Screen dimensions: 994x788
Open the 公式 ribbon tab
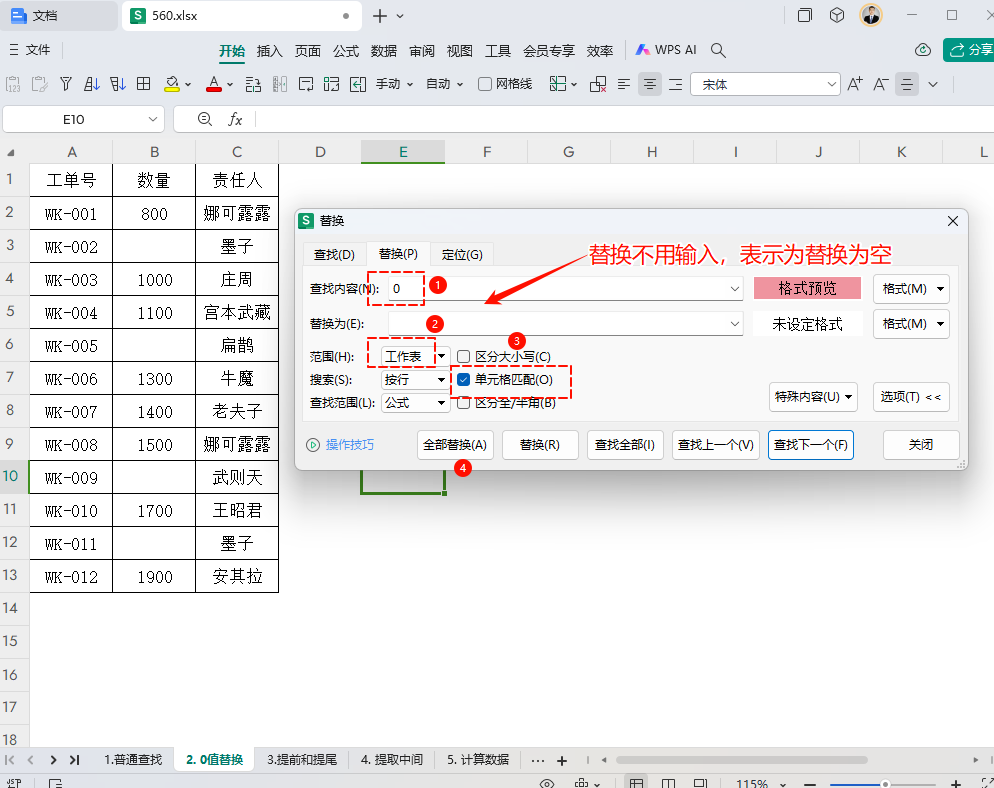tap(346, 51)
